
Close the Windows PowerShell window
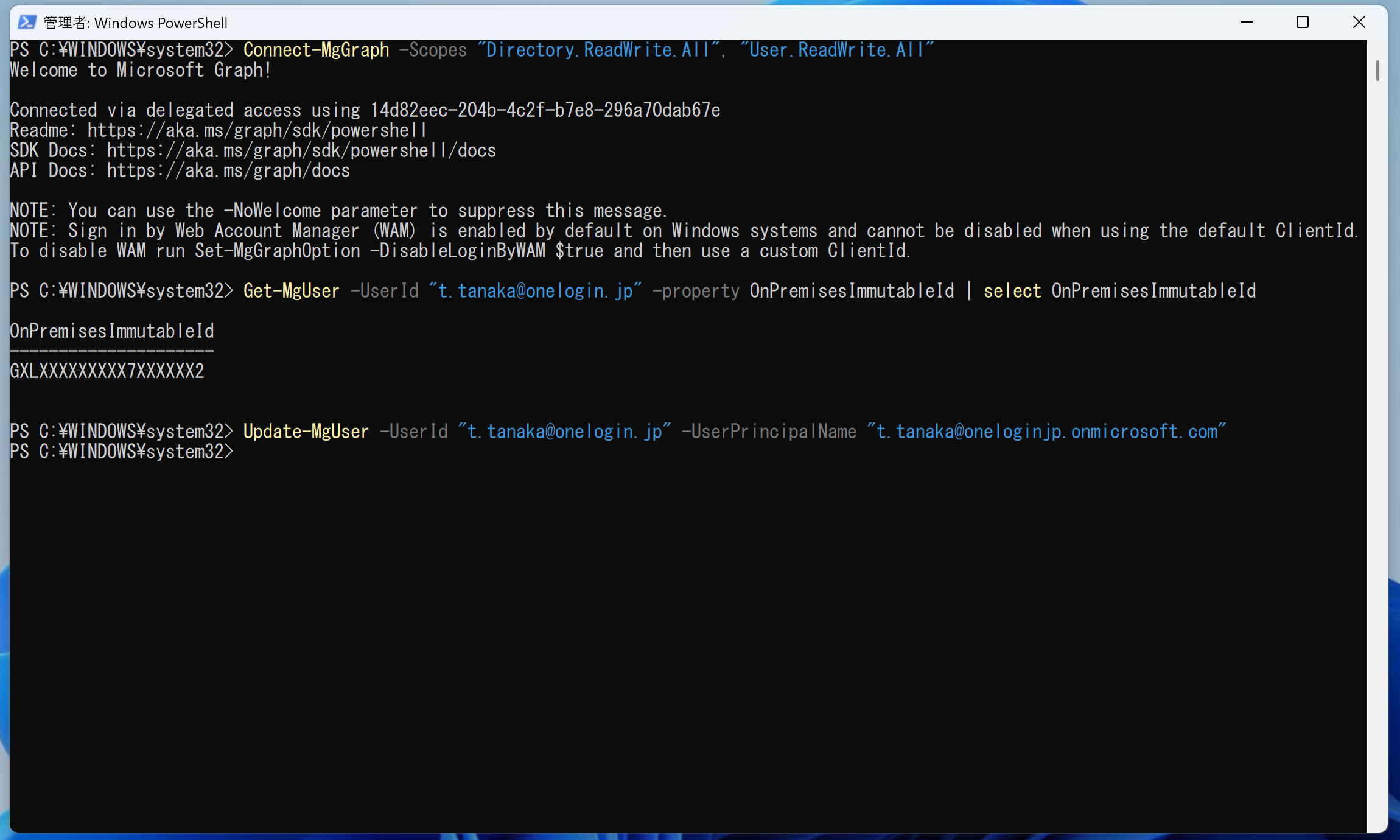(x=1359, y=23)
